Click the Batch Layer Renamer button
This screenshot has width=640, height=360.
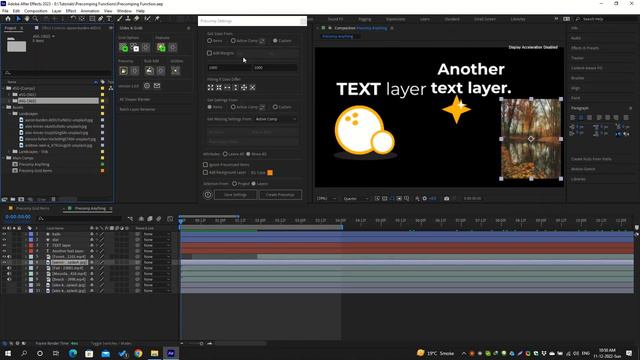[137, 109]
